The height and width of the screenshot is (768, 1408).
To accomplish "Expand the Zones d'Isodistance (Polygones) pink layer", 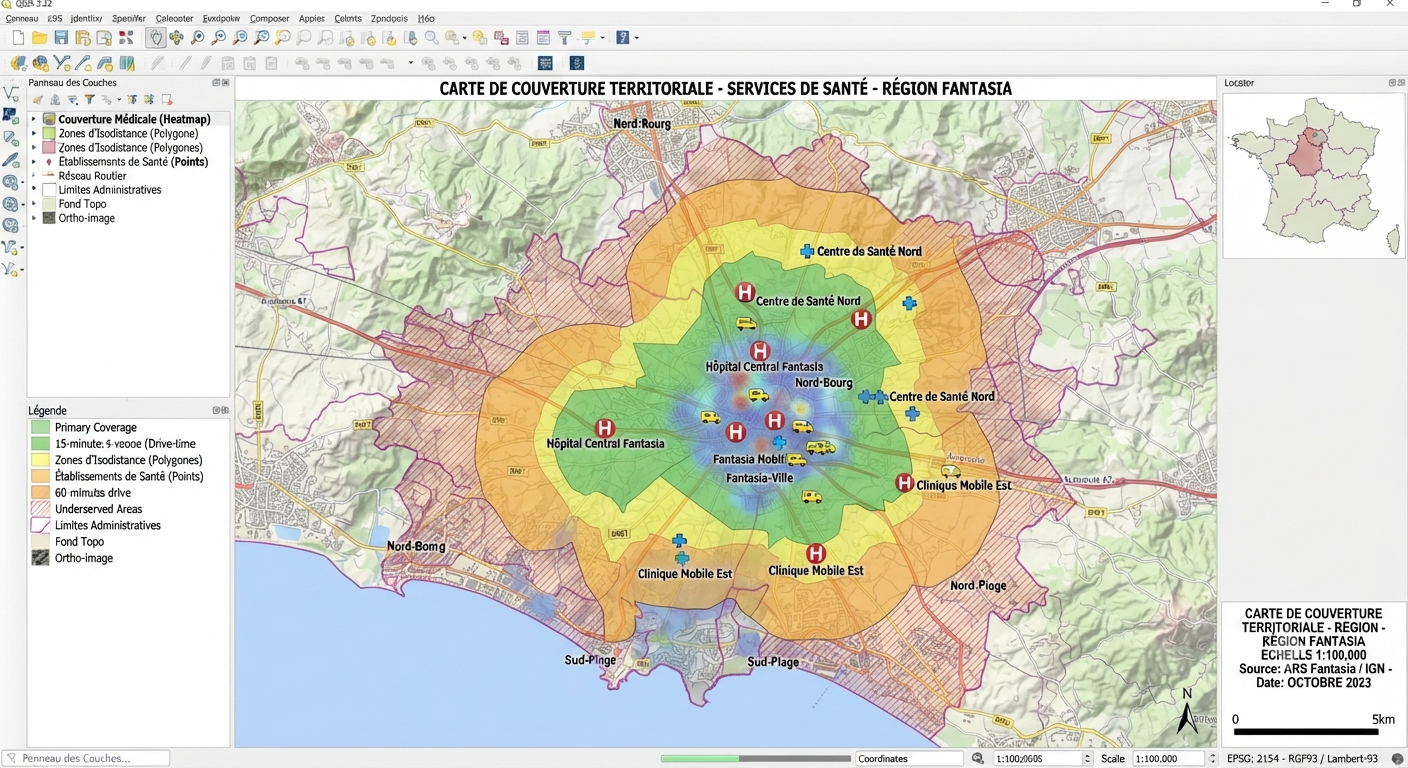I will (33, 147).
